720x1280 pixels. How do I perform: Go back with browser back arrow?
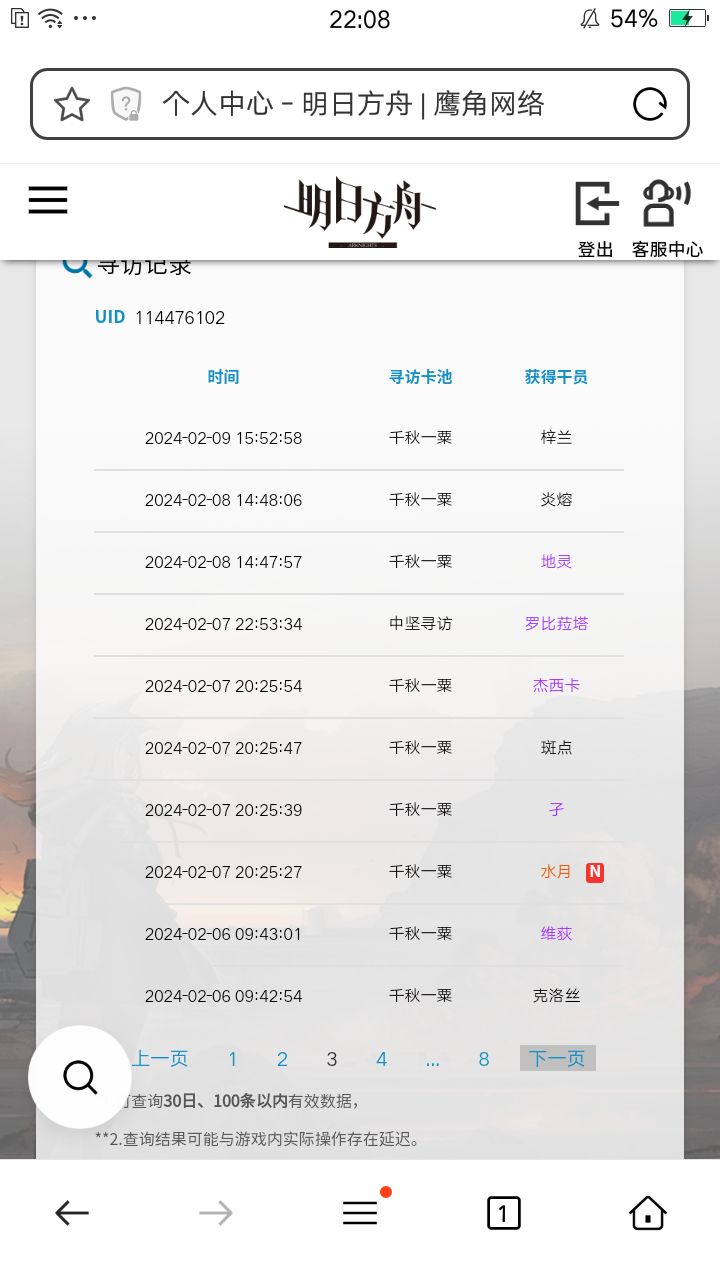pyautogui.click(x=72, y=1213)
